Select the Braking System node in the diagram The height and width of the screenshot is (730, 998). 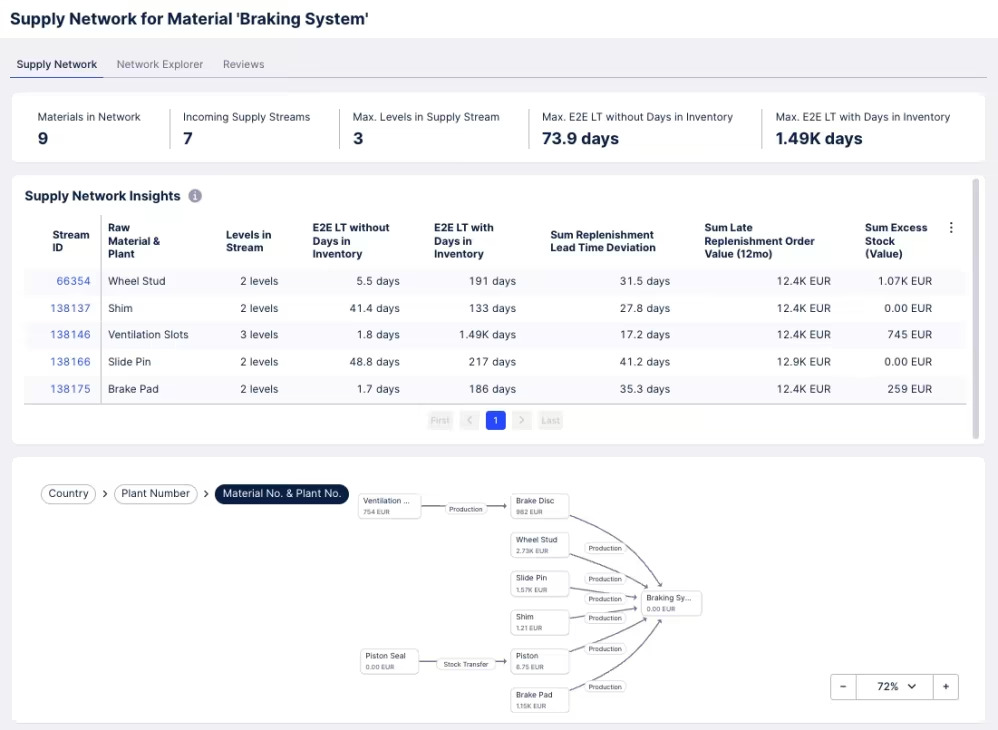(x=671, y=603)
